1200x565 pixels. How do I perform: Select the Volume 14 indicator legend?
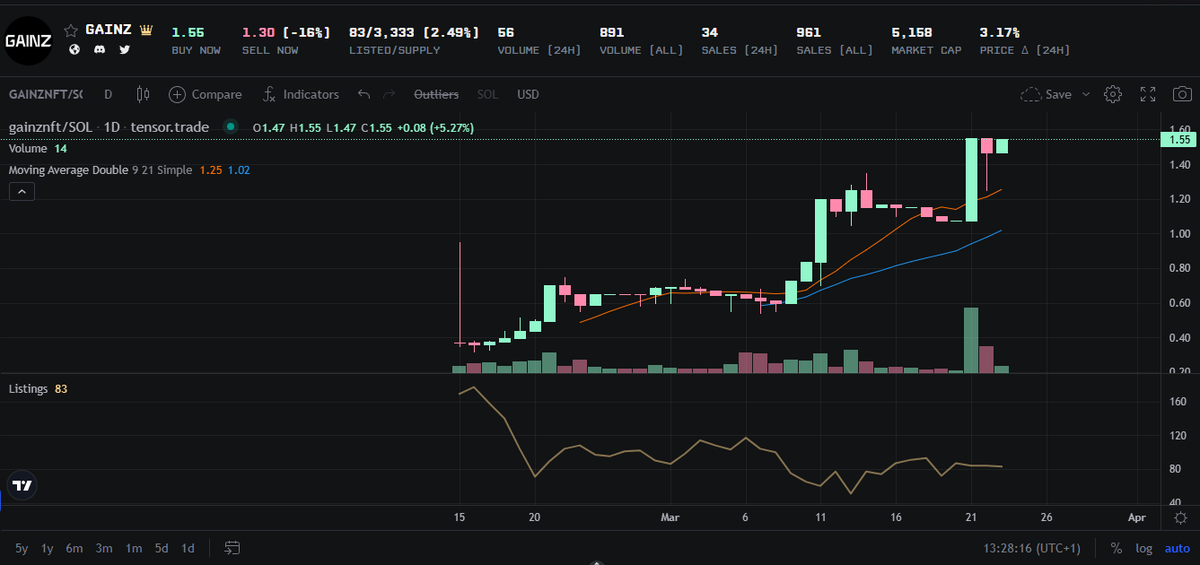point(37,148)
